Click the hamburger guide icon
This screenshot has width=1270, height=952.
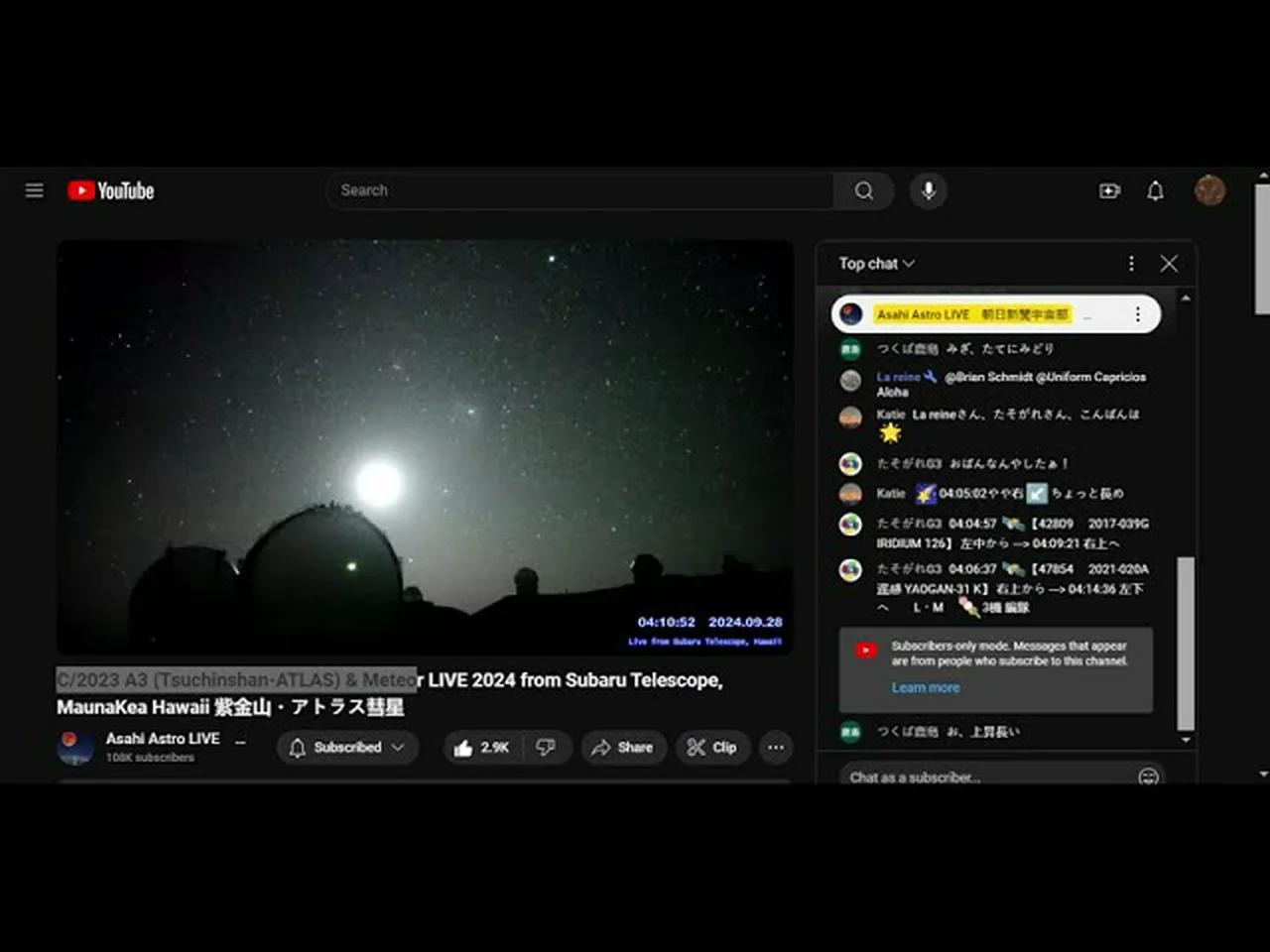(x=34, y=190)
